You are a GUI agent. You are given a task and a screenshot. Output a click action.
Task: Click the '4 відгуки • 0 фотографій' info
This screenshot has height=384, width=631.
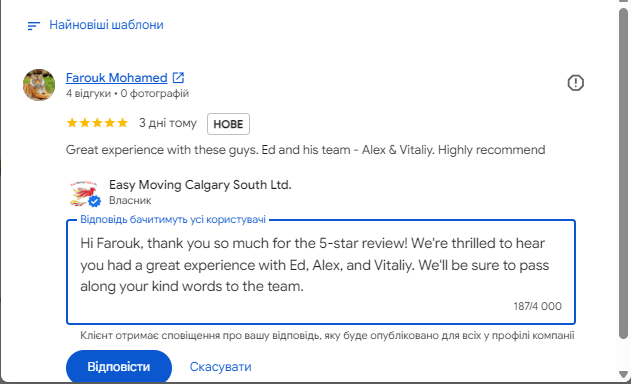[x=127, y=93]
